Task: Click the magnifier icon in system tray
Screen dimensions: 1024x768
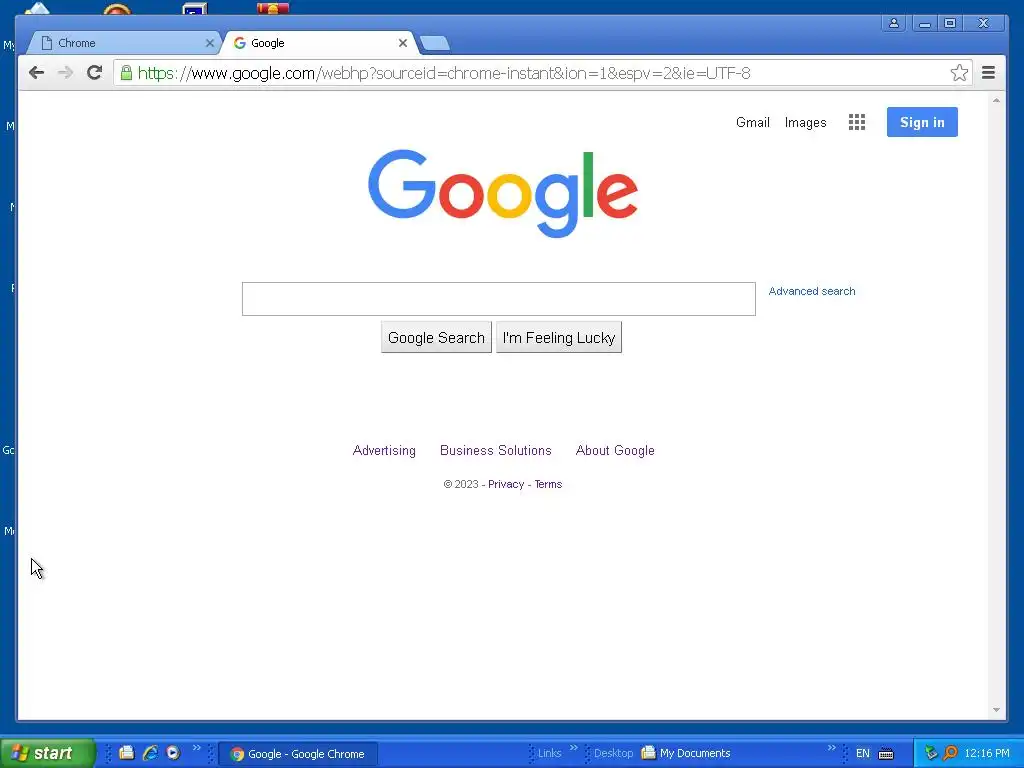Action: 950,753
